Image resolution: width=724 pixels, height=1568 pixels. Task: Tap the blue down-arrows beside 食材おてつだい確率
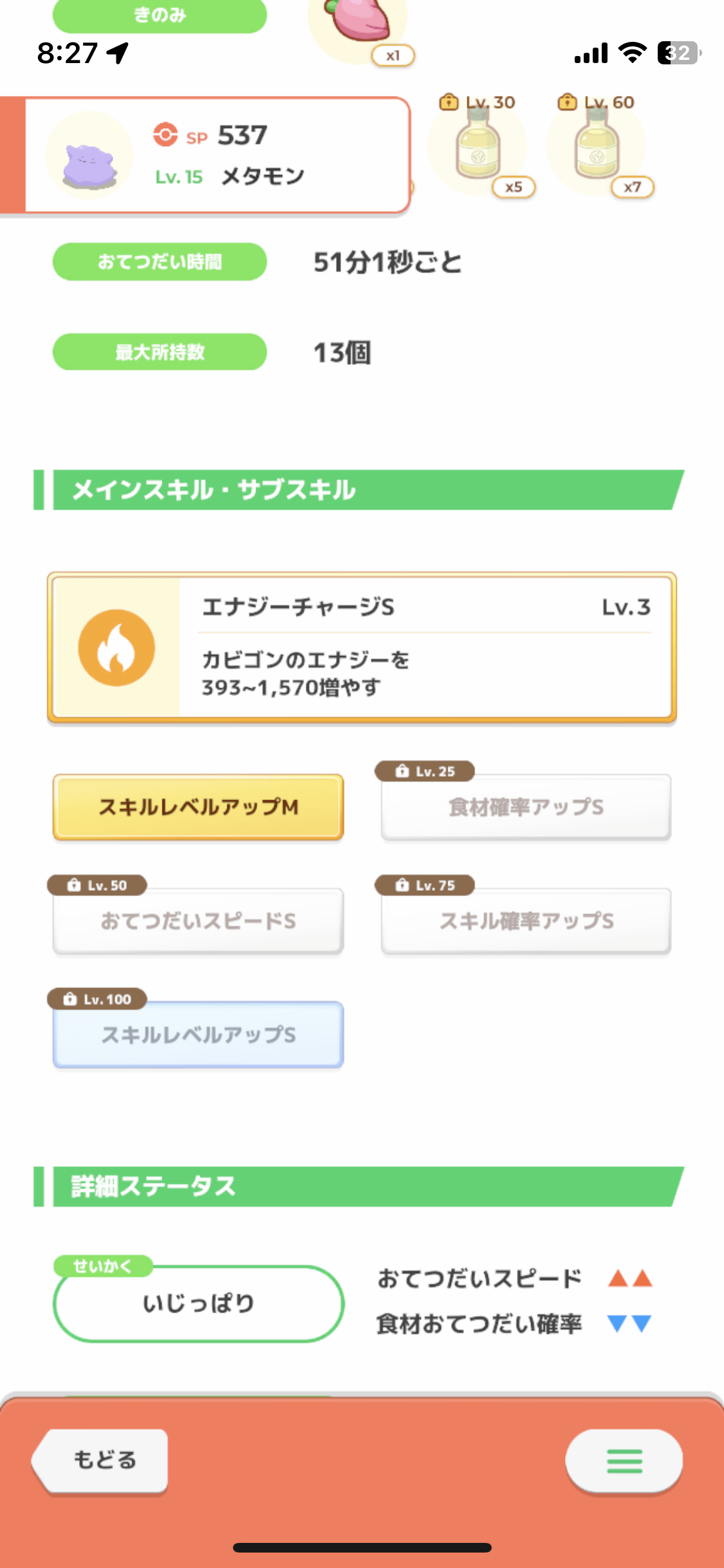(630, 1323)
